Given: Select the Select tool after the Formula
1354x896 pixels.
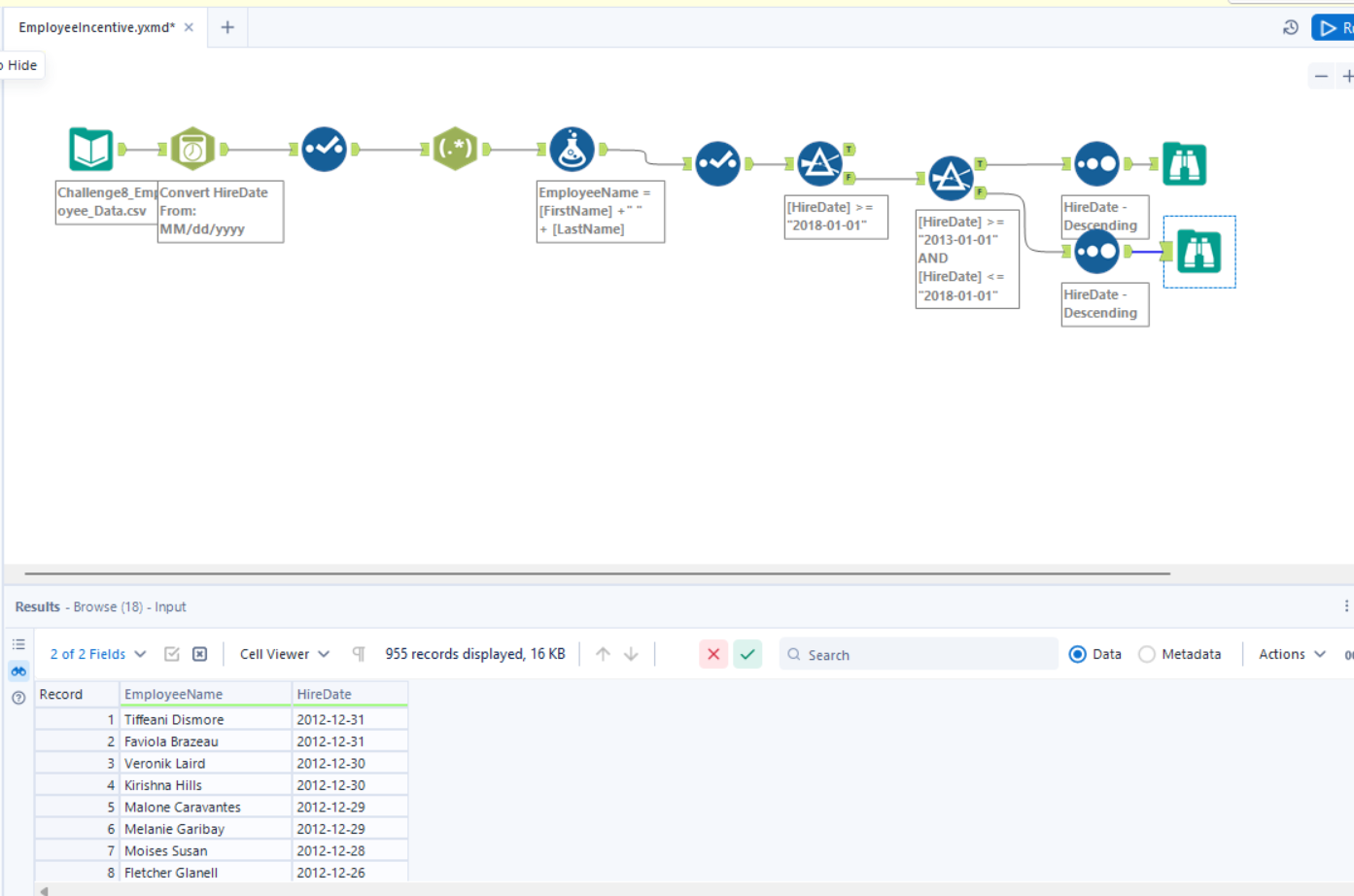Looking at the screenshot, I should [717, 164].
